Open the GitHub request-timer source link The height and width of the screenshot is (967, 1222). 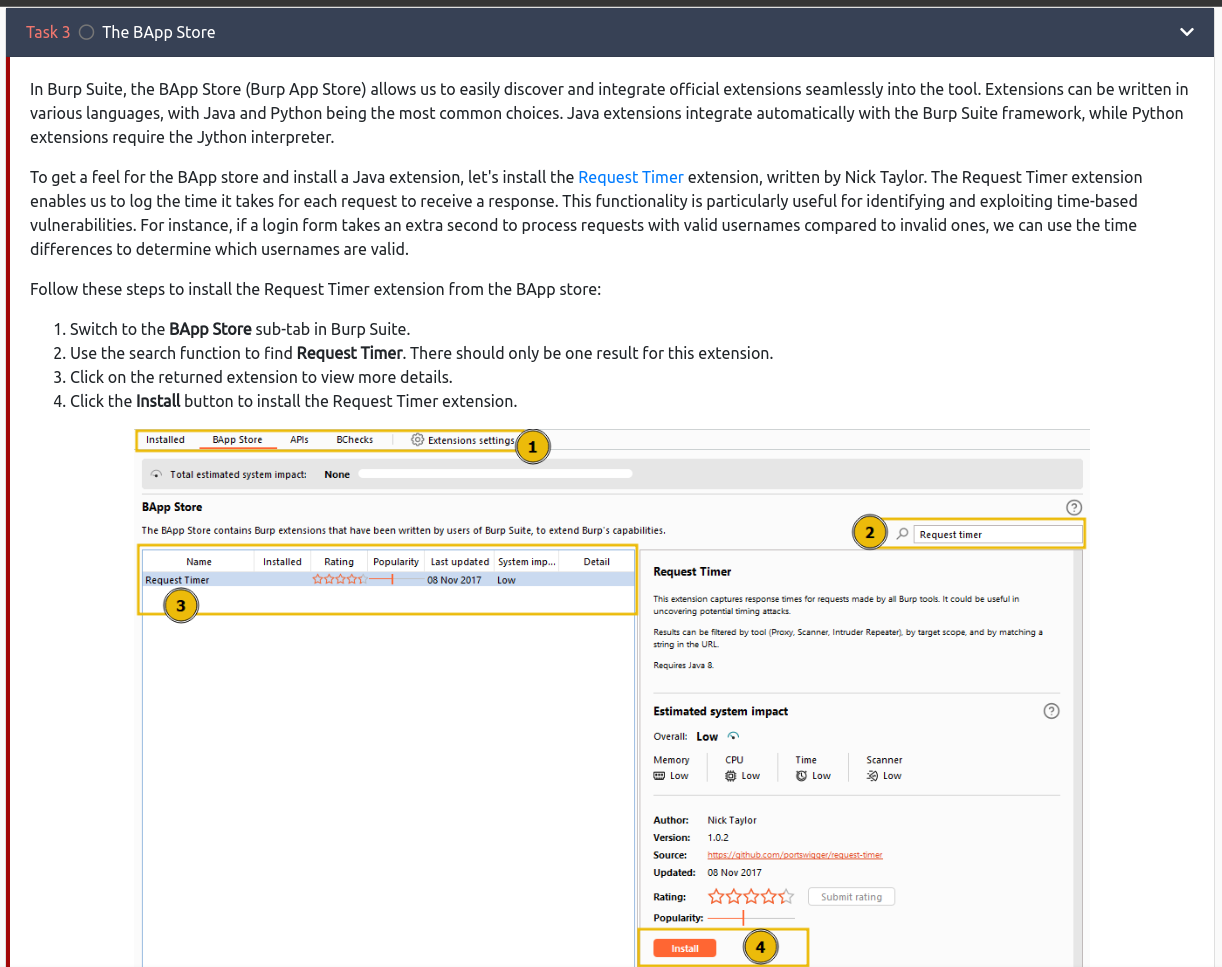click(794, 855)
